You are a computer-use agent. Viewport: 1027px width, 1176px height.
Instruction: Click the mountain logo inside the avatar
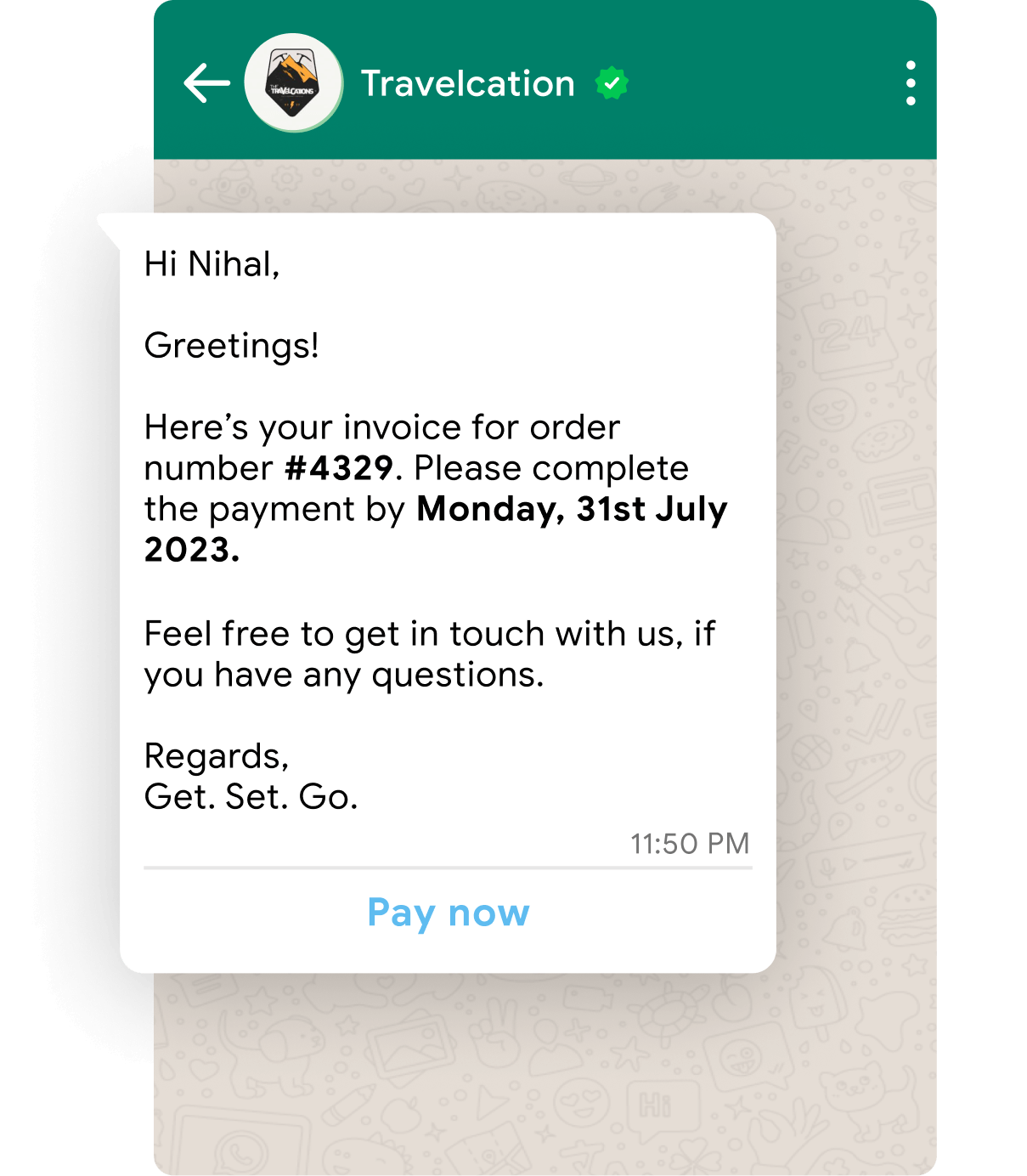coord(293,82)
